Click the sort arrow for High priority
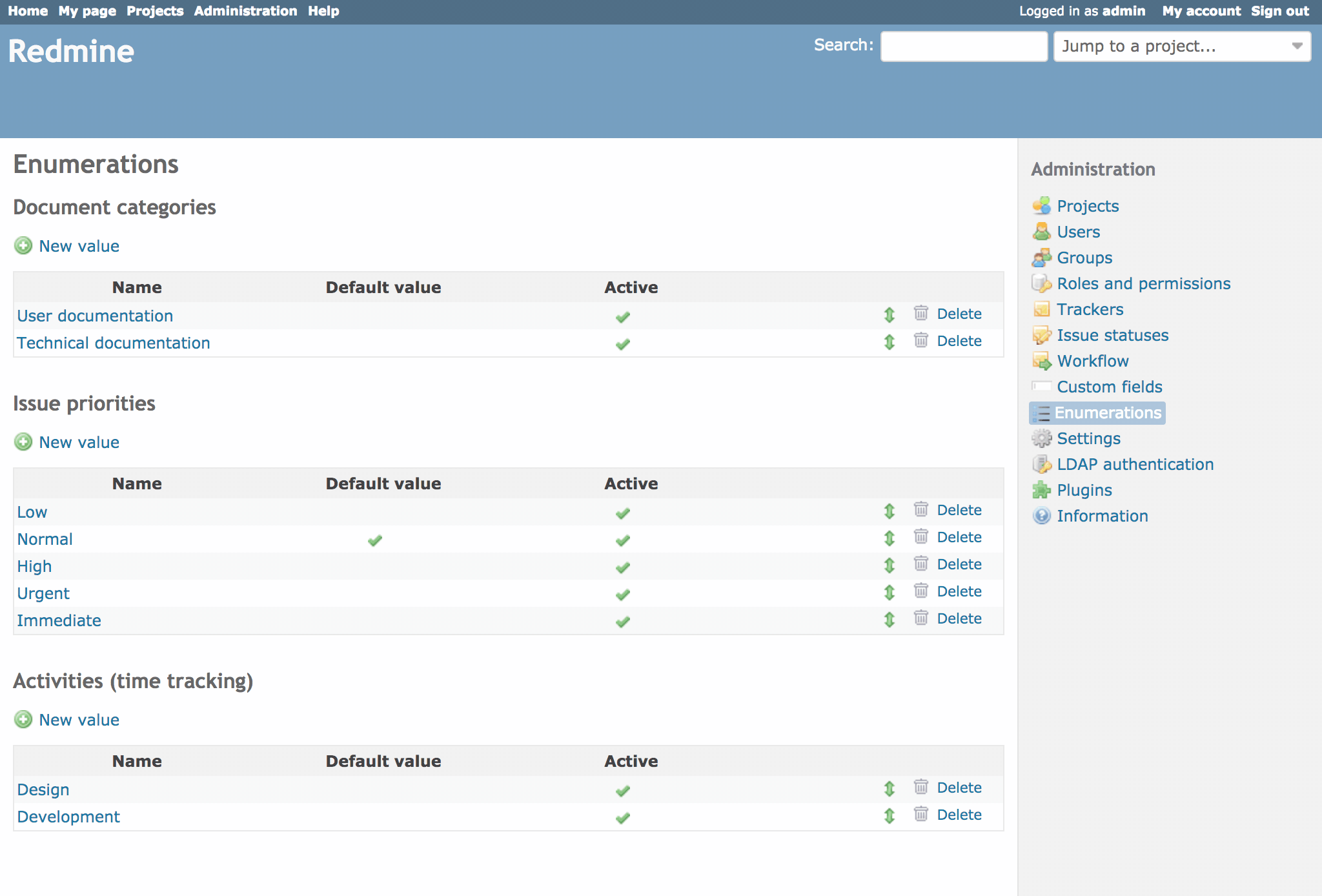 coord(890,565)
